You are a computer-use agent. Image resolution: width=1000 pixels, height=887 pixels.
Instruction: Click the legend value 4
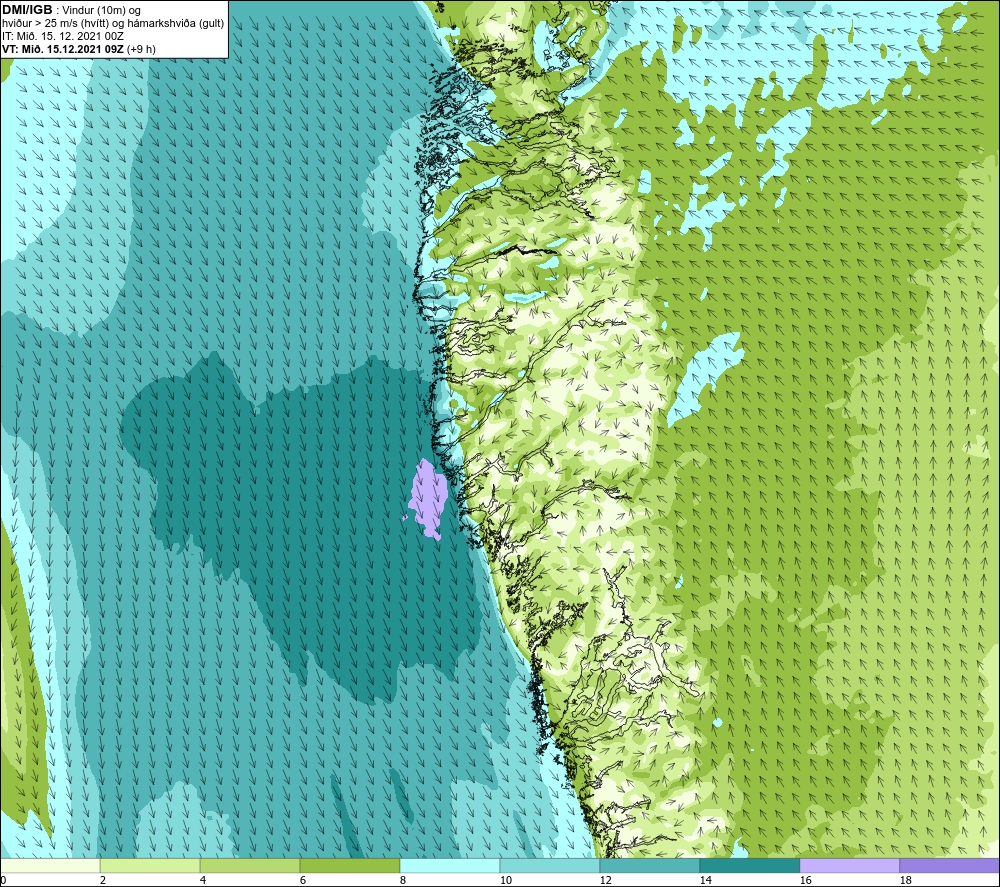click(203, 880)
